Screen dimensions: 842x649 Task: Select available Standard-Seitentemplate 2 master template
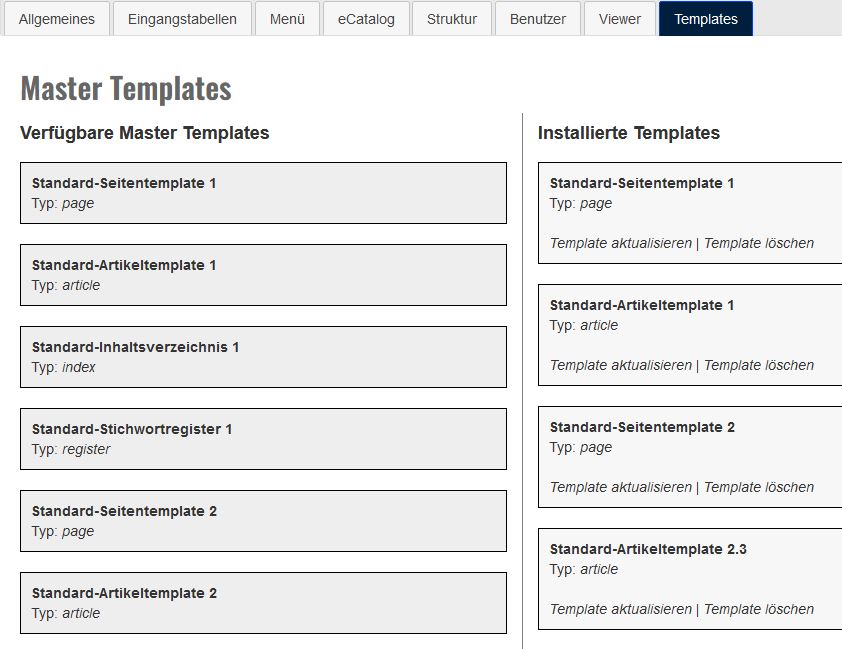[263, 521]
